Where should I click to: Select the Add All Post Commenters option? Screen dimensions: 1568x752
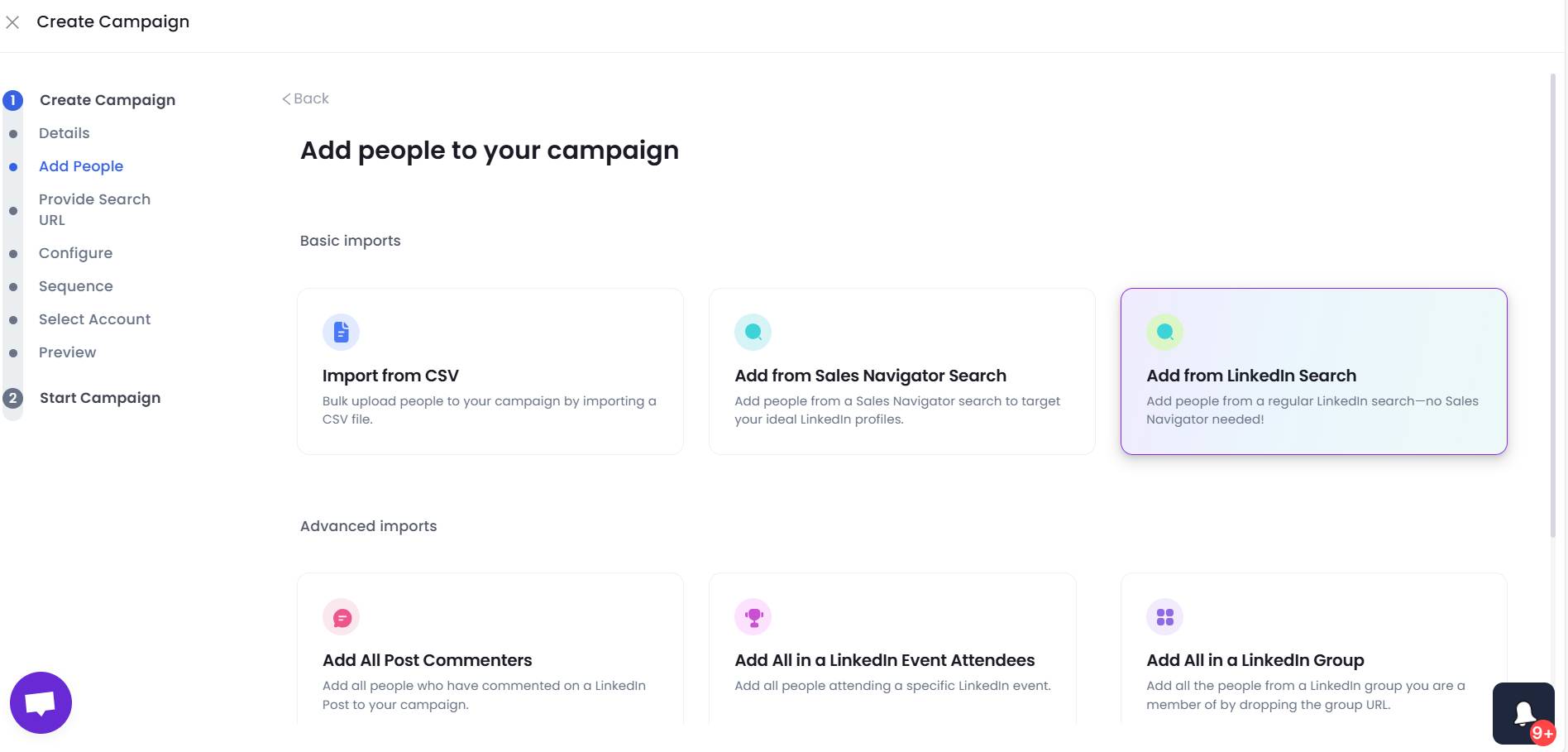tap(490, 654)
